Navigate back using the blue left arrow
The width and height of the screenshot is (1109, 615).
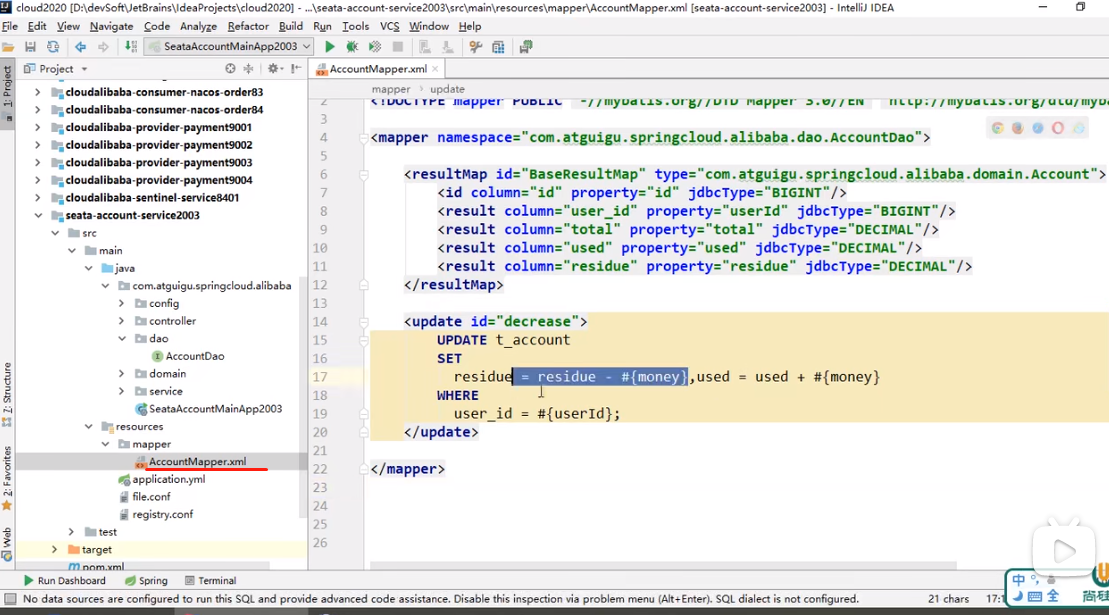[81, 47]
